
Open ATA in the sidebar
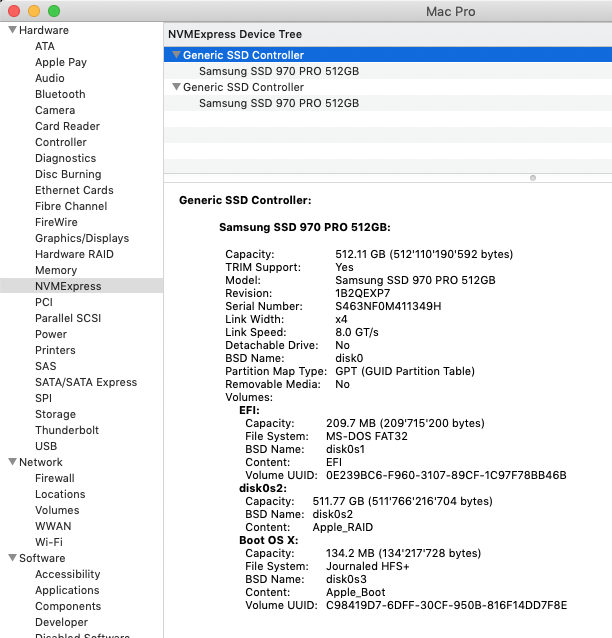coord(45,46)
